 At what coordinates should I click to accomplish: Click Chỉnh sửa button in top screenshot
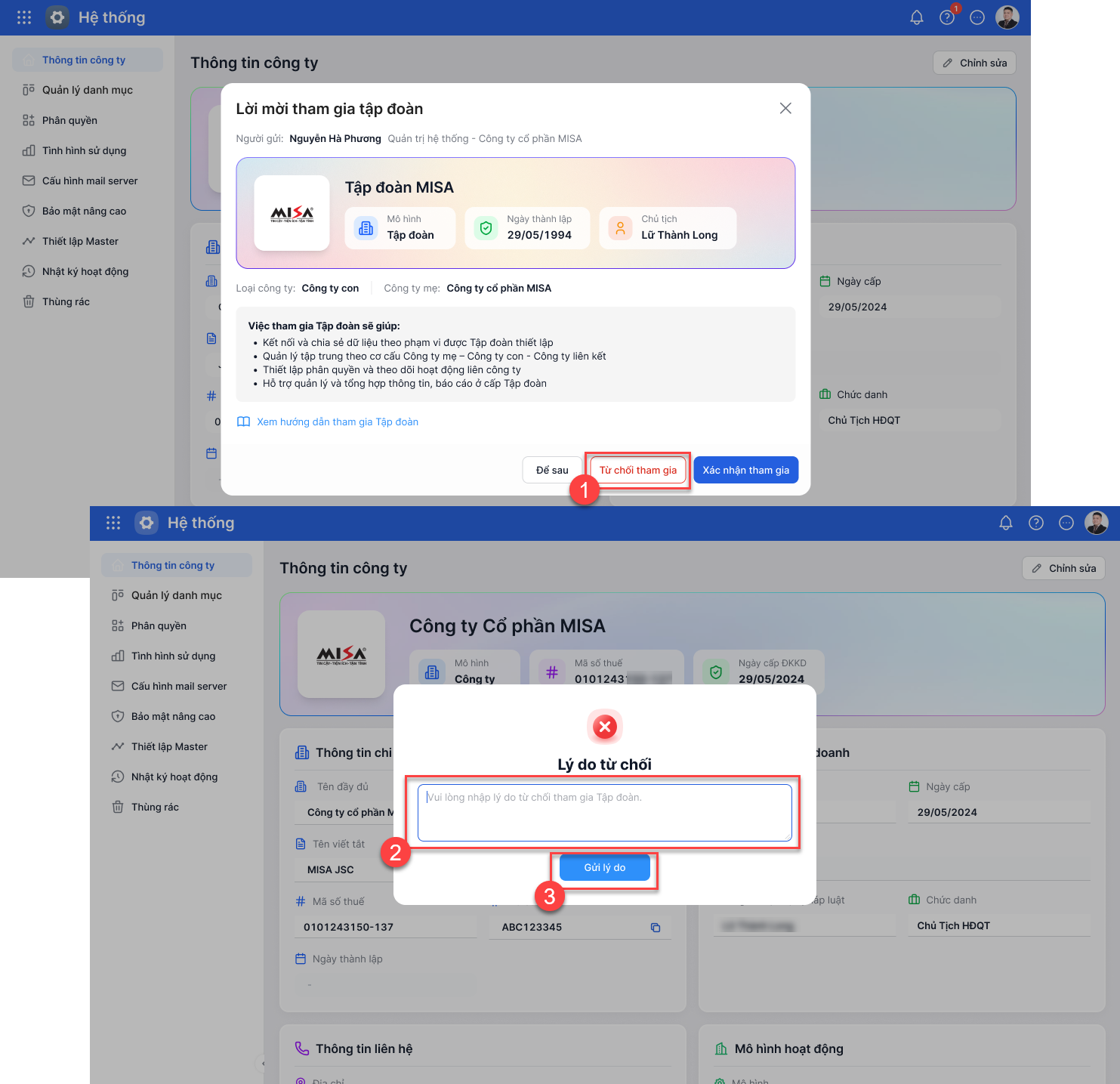(974, 63)
